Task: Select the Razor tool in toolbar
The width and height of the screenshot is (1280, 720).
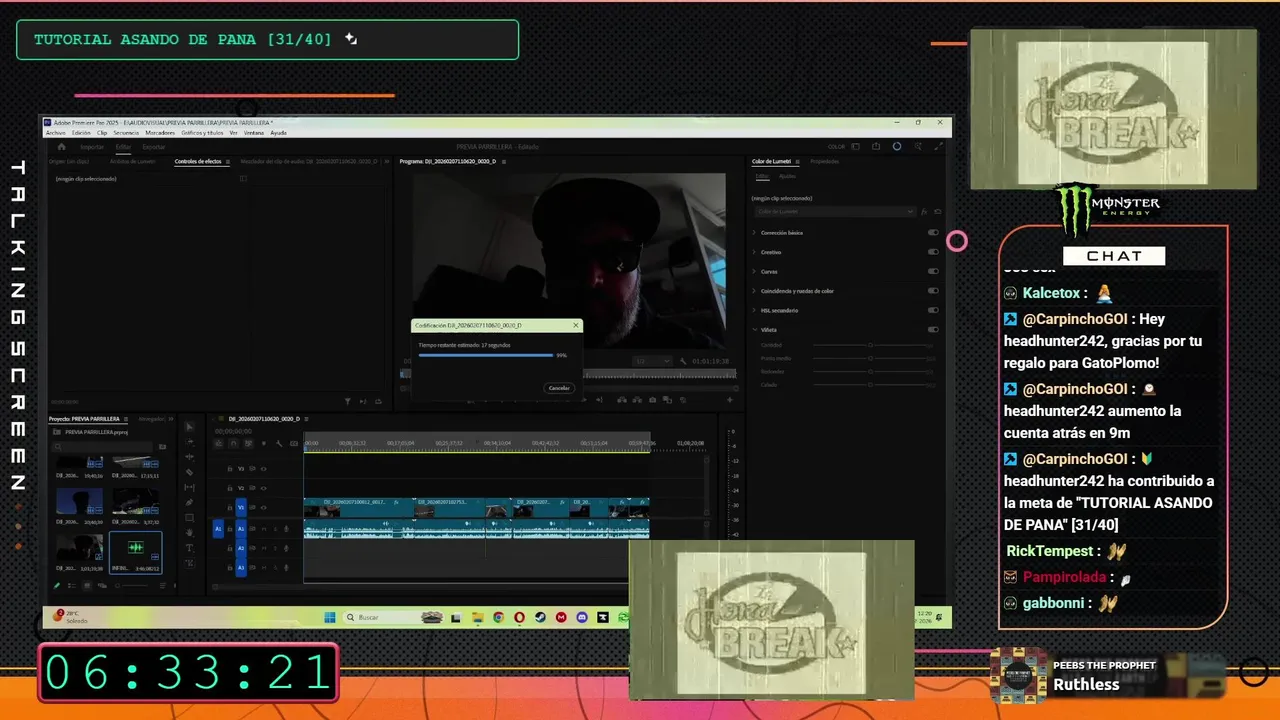Action: (190, 472)
